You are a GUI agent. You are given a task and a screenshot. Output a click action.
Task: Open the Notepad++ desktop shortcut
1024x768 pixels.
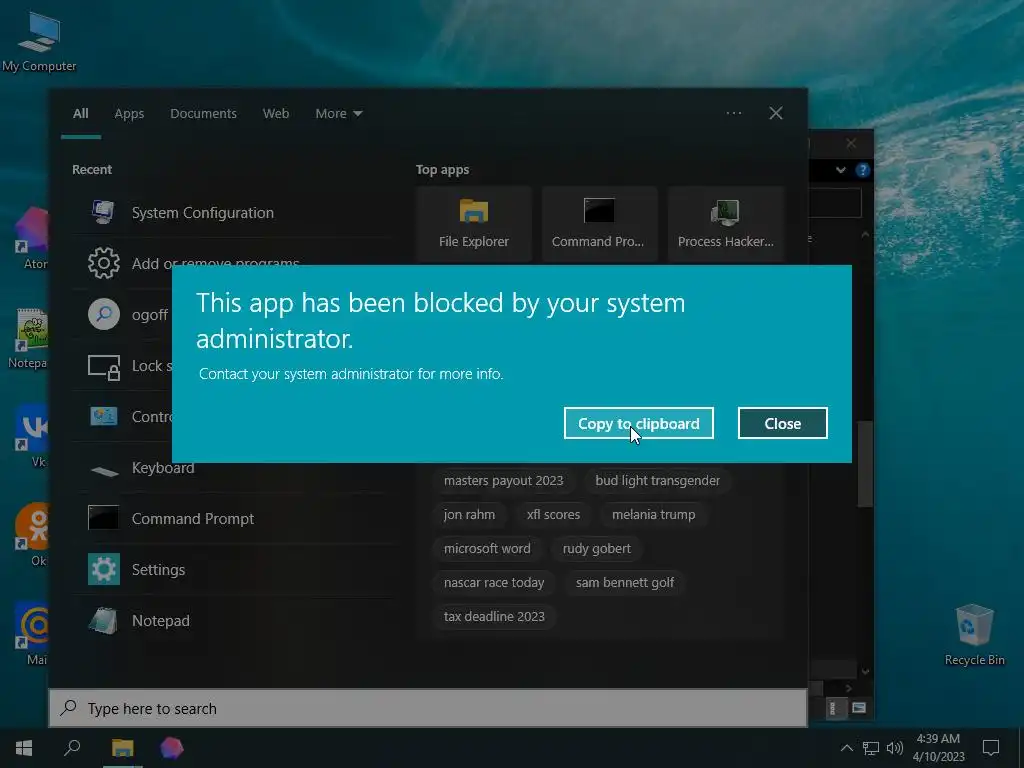click(x=27, y=338)
